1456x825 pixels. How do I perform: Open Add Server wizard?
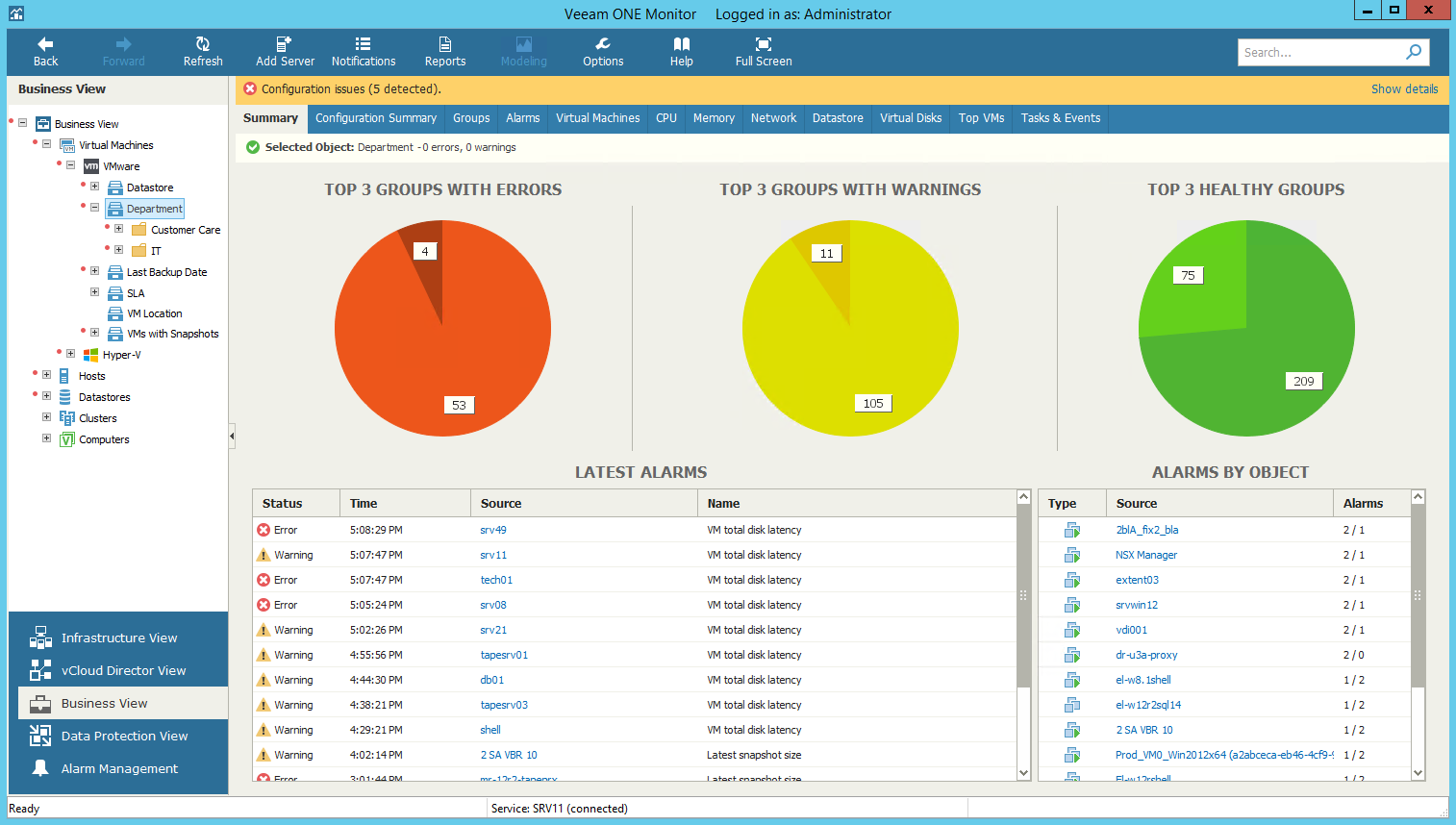click(x=285, y=52)
